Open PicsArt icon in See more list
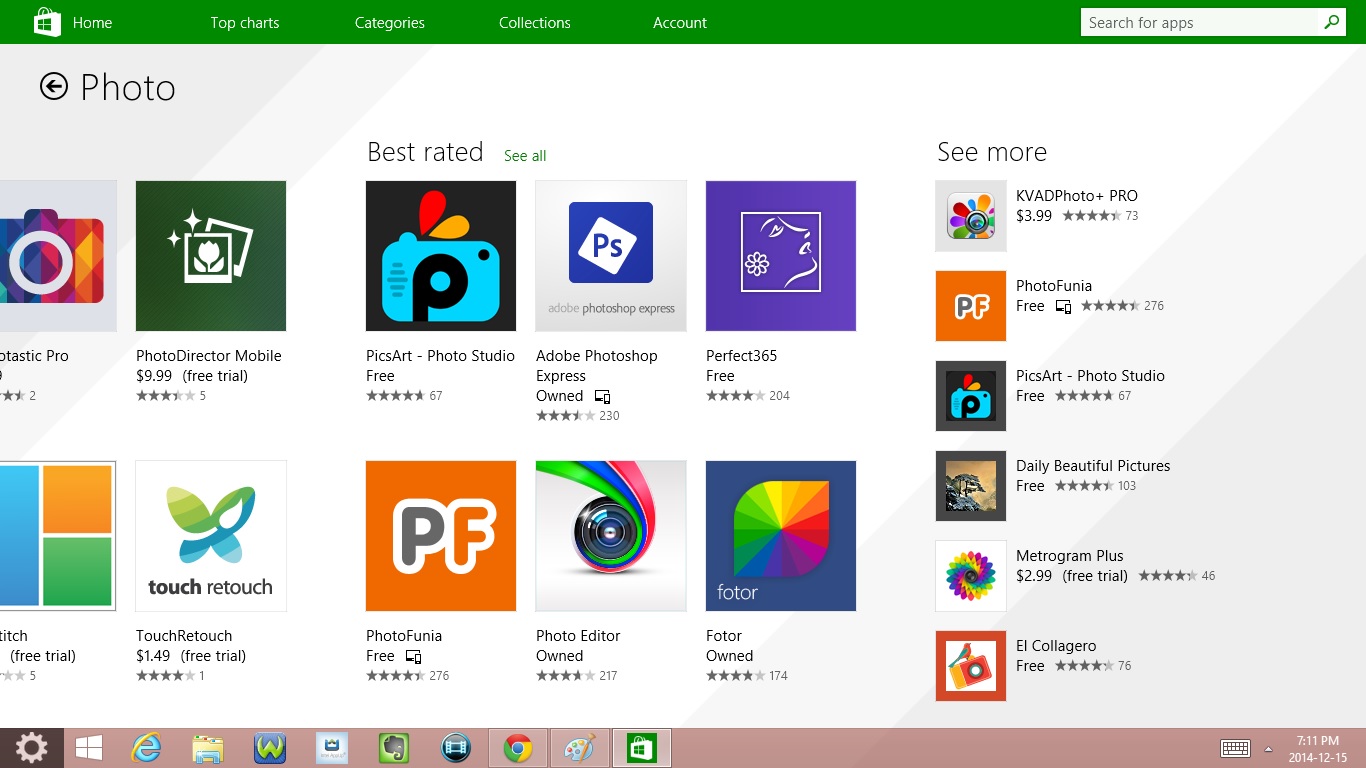The width and height of the screenshot is (1366, 768). (x=971, y=396)
